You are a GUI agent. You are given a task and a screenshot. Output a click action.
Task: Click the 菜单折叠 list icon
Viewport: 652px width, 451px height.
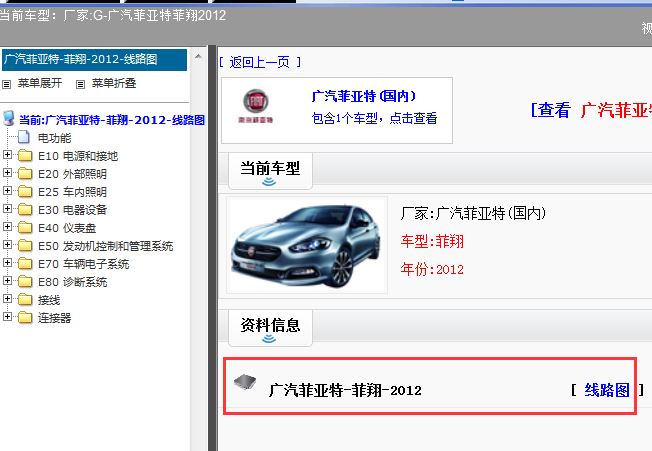(x=80, y=84)
